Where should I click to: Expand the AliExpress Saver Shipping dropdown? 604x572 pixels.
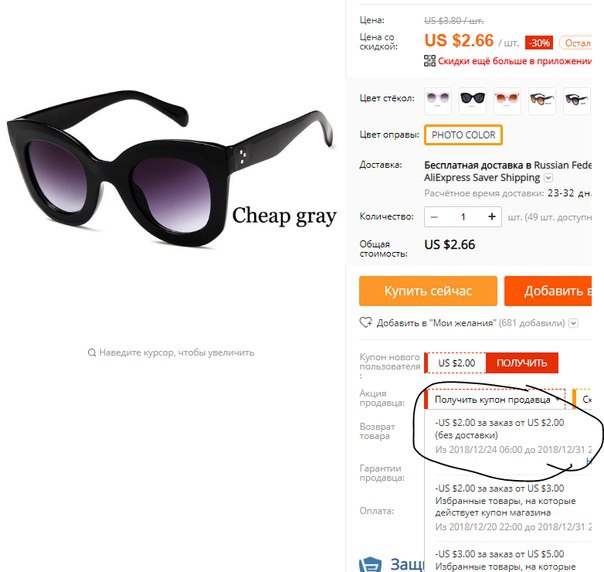[x=549, y=178]
